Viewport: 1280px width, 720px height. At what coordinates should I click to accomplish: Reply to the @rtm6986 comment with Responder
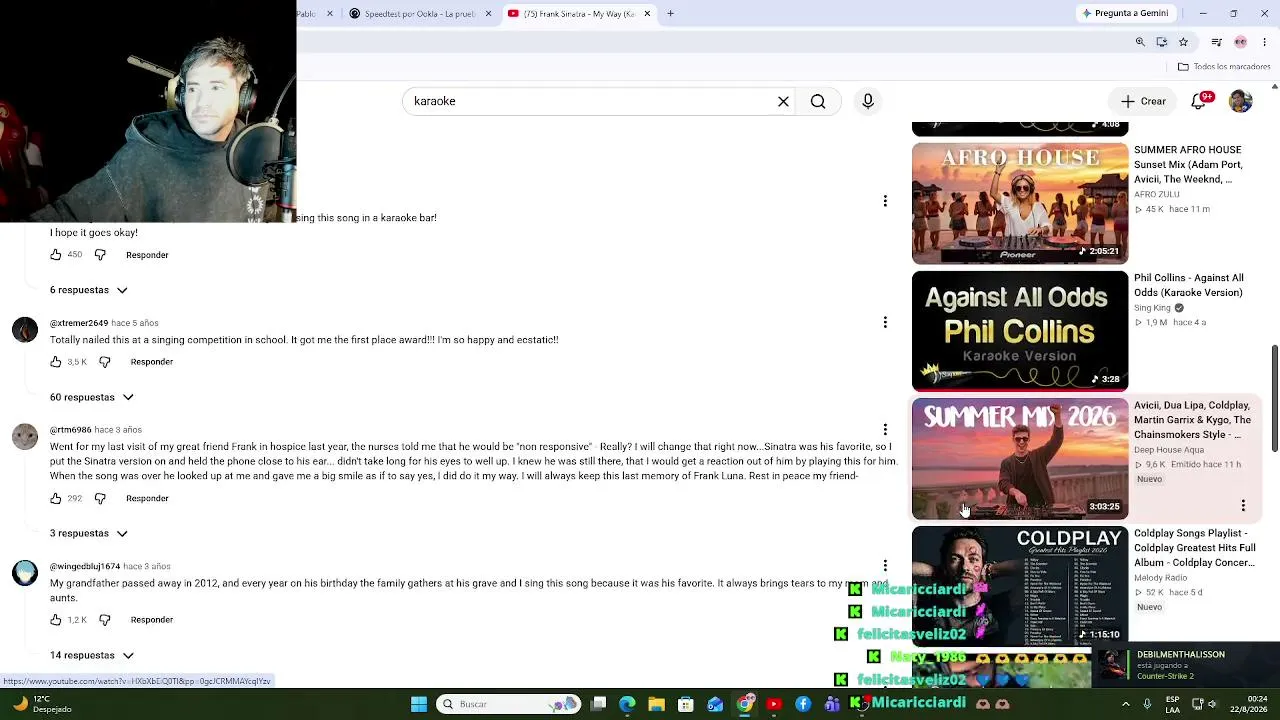[147, 498]
